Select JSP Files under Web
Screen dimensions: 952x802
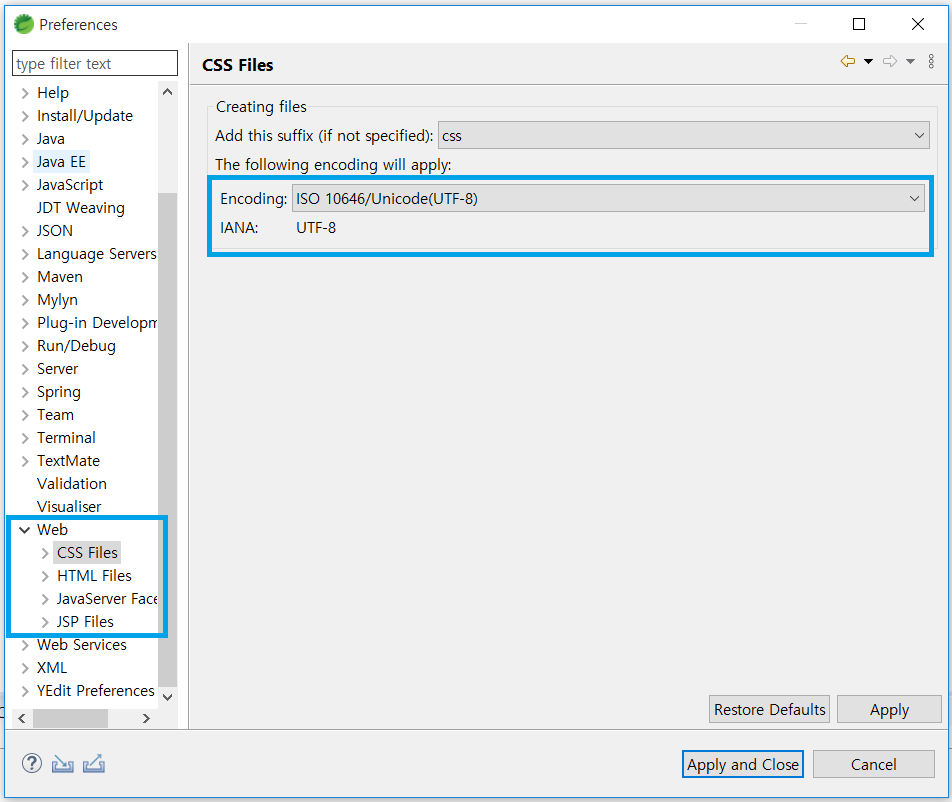click(x=85, y=622)
